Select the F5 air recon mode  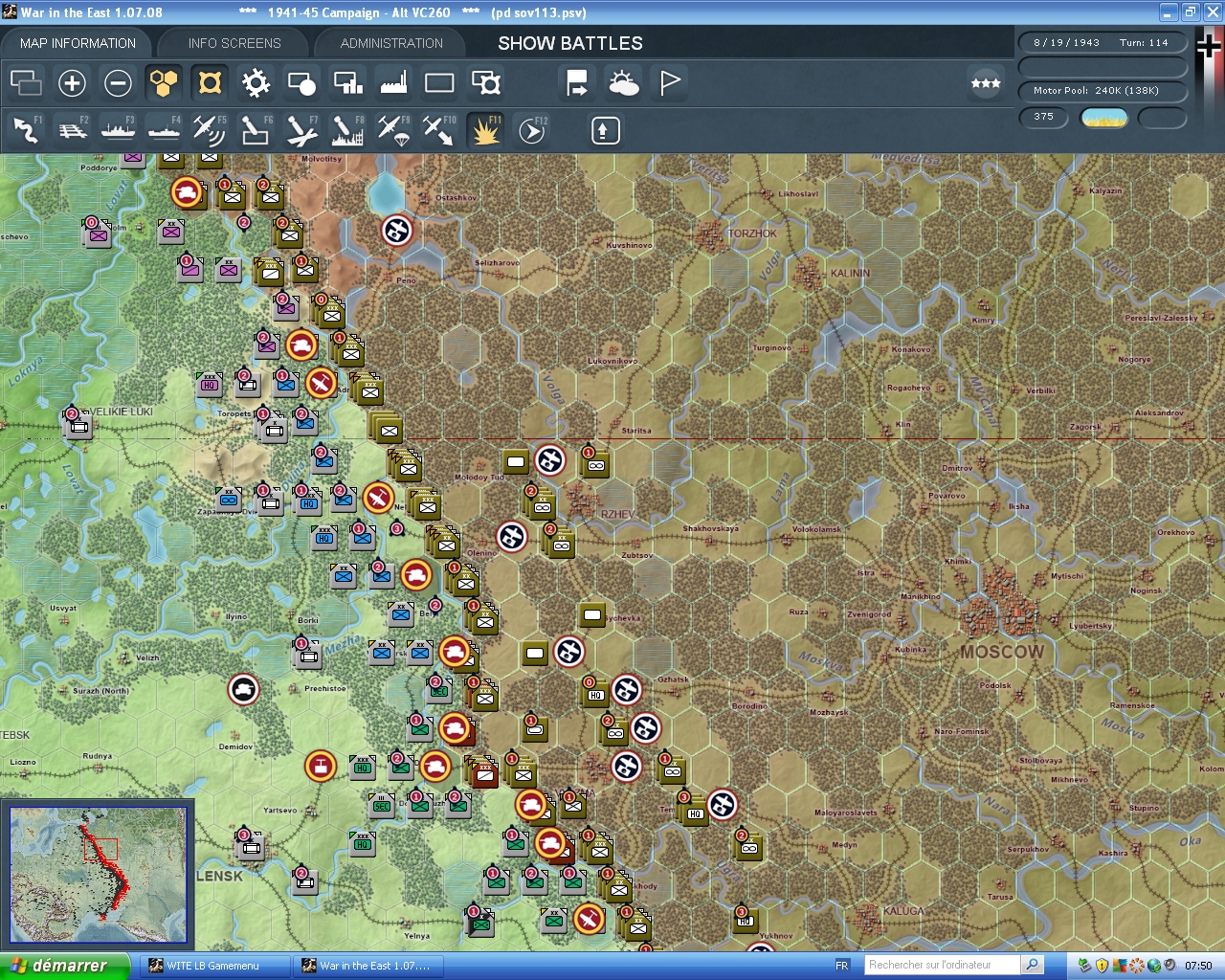click(209, 130)
